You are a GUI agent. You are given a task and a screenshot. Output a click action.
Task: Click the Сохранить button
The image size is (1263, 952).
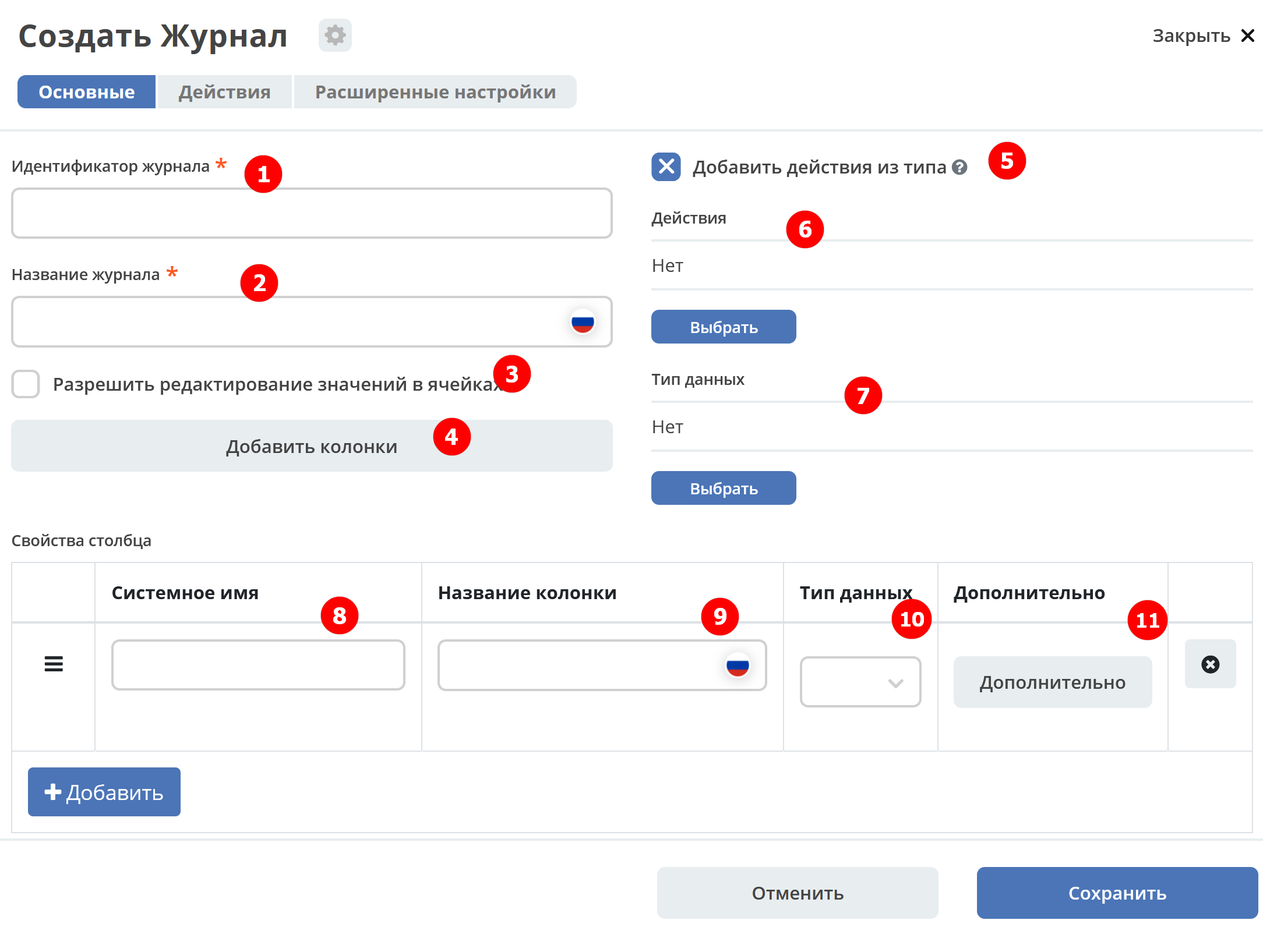click(1117, 893)
